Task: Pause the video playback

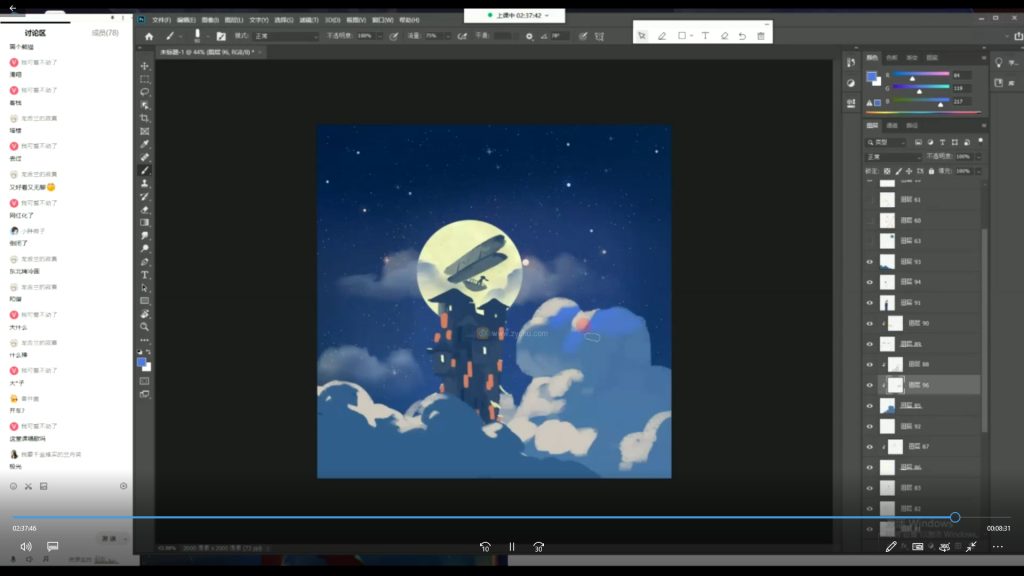Action: tap(511, 547)
